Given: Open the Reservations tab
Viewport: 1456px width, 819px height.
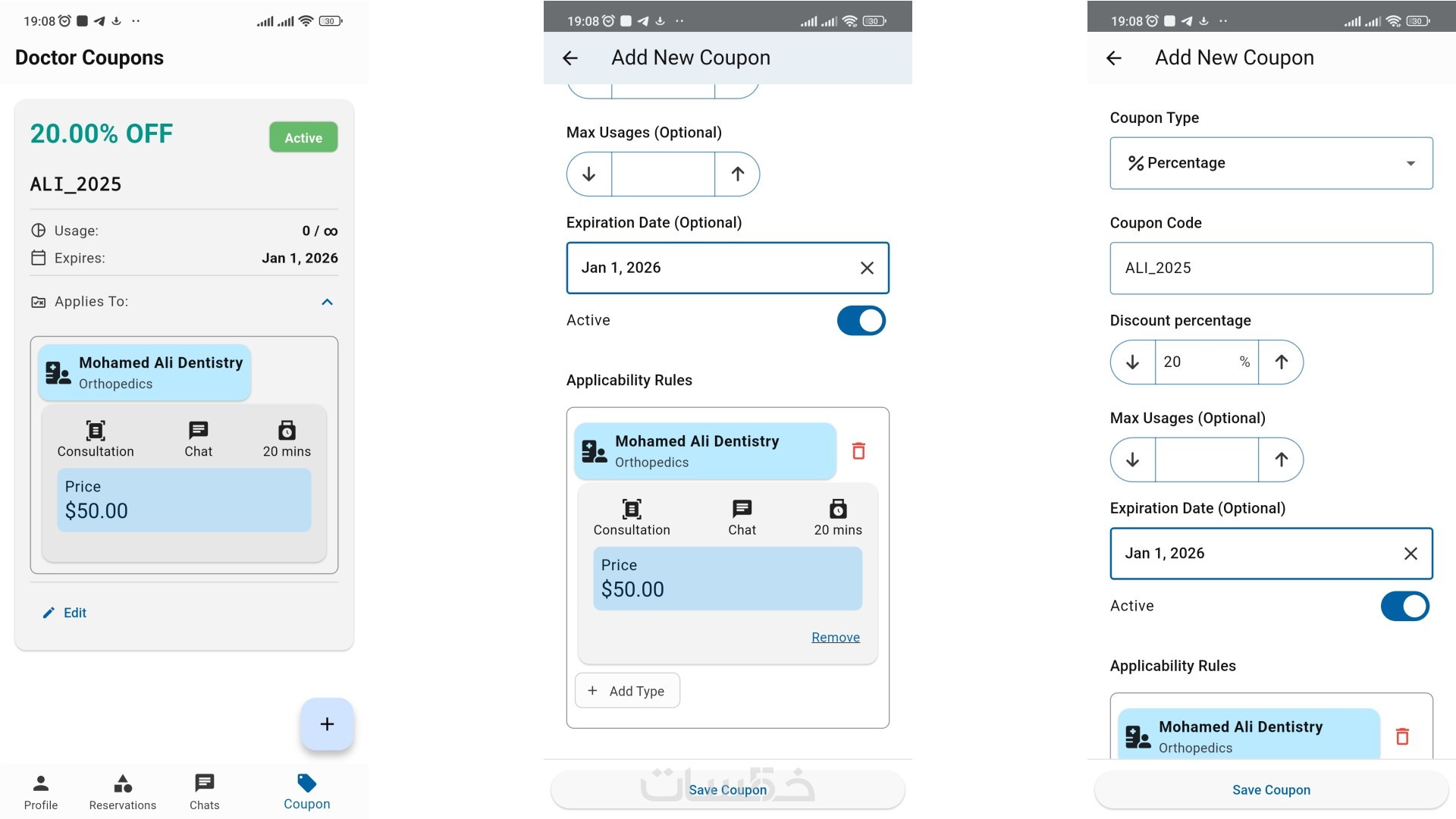Looking at the screenshot, I should click(123, 792).
